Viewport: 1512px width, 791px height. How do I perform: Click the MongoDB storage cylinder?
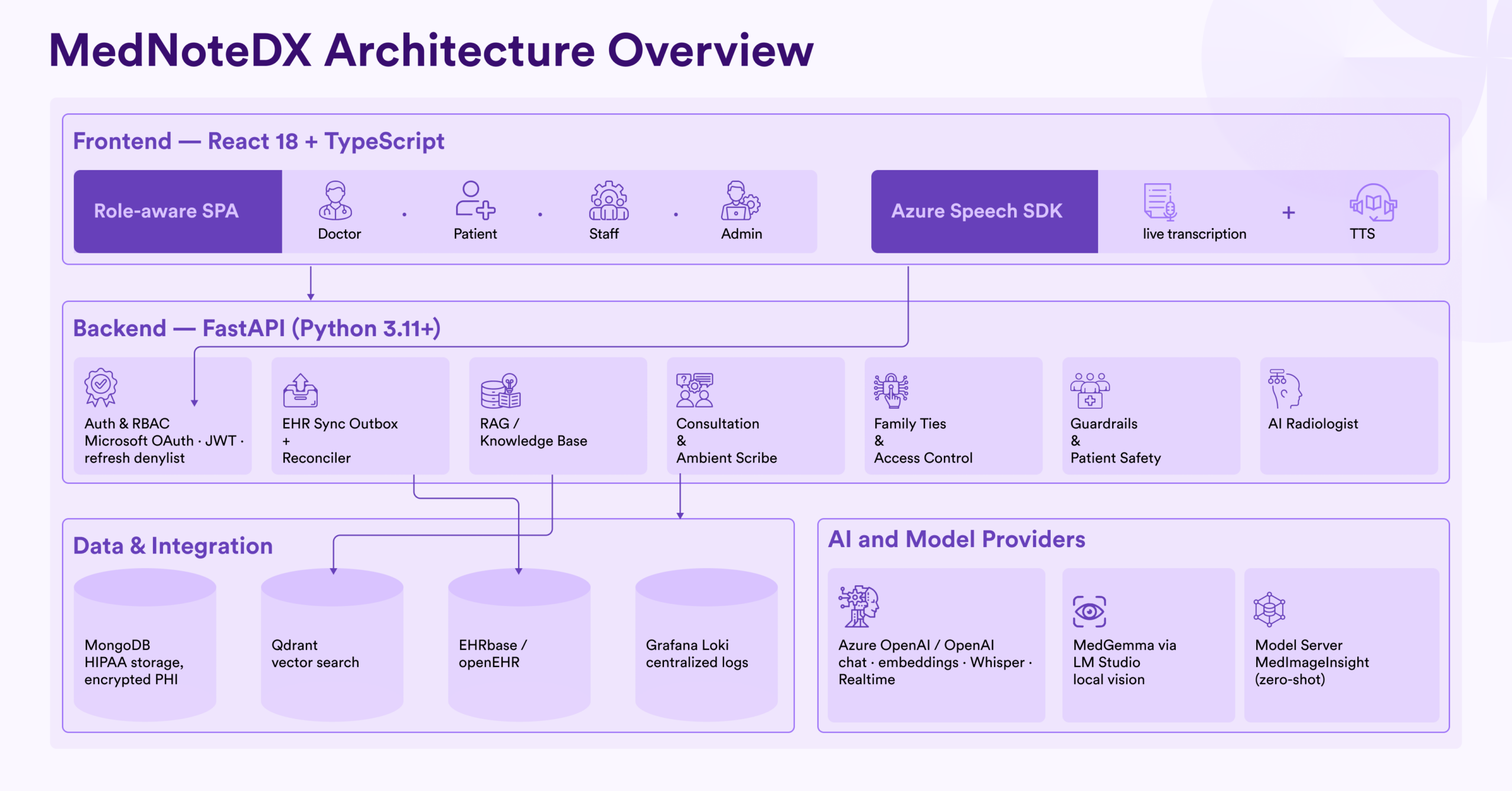point(145,644)
